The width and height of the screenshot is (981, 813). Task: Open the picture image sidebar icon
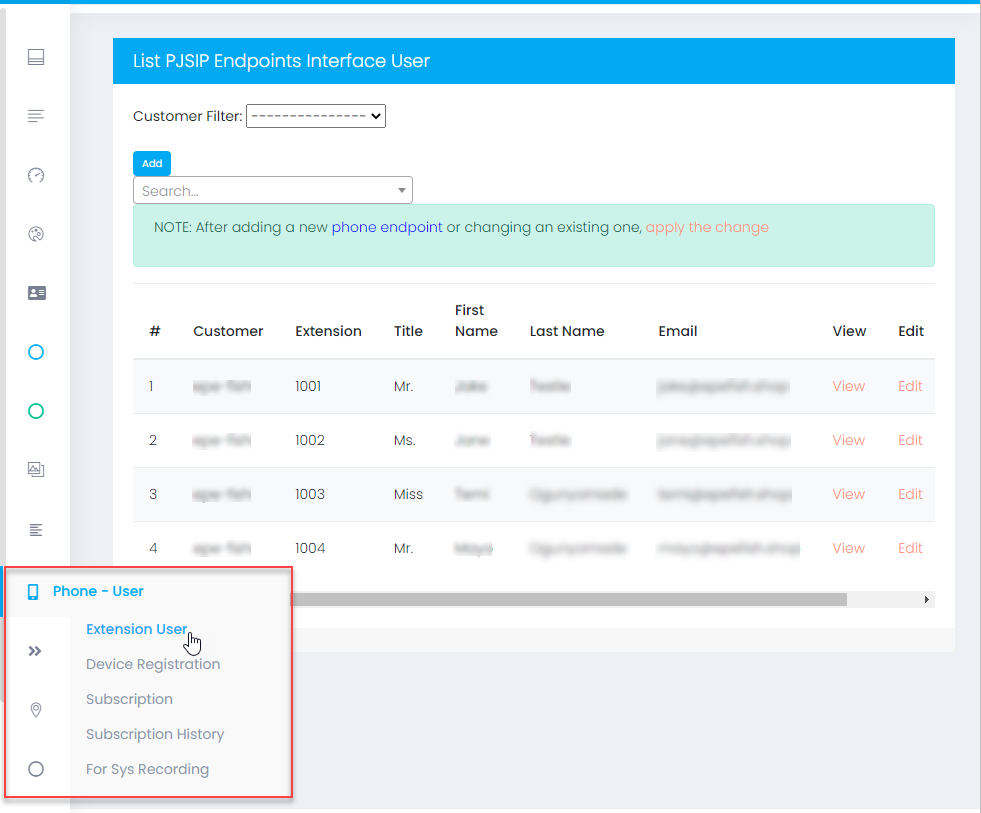[36, 469]
